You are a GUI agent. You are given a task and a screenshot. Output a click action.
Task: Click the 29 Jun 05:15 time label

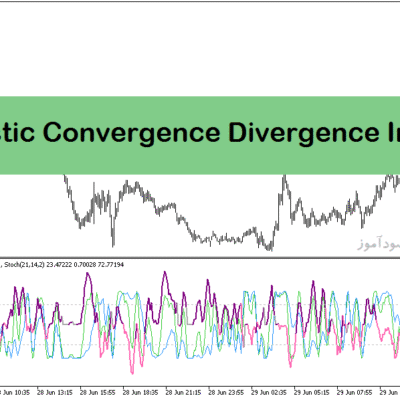312,392
